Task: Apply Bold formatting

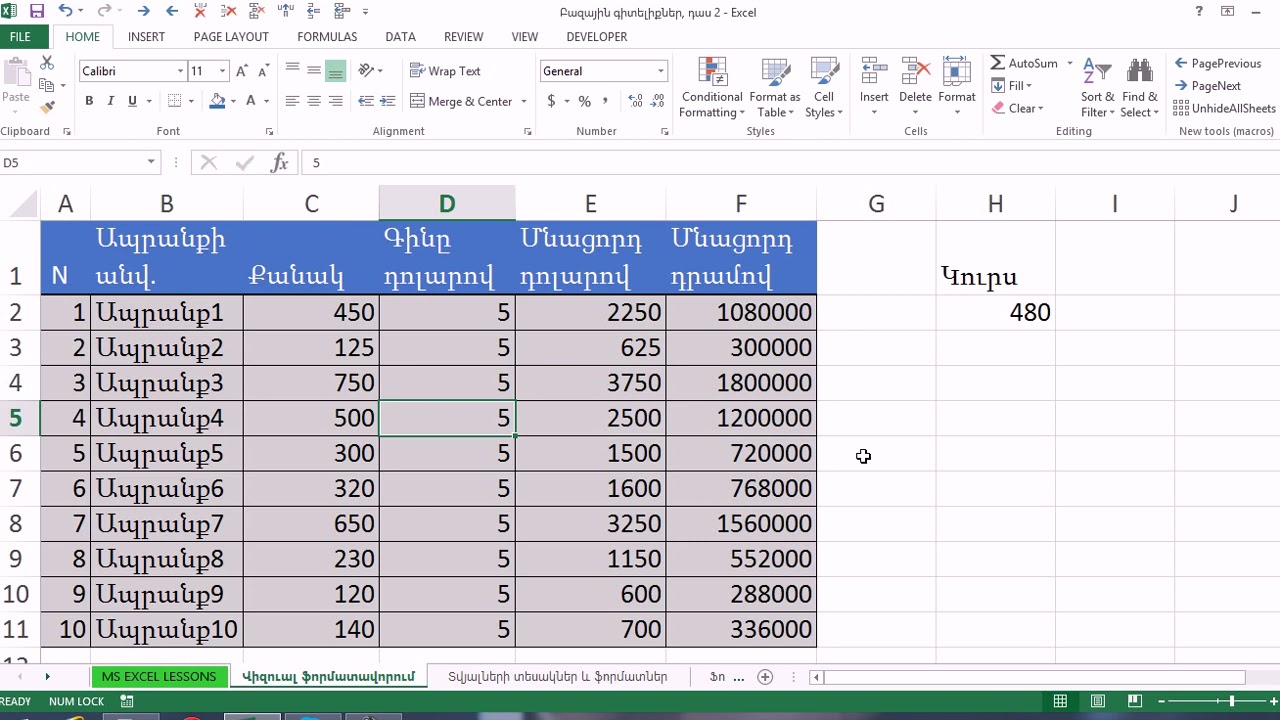Action: click(89, 101)
